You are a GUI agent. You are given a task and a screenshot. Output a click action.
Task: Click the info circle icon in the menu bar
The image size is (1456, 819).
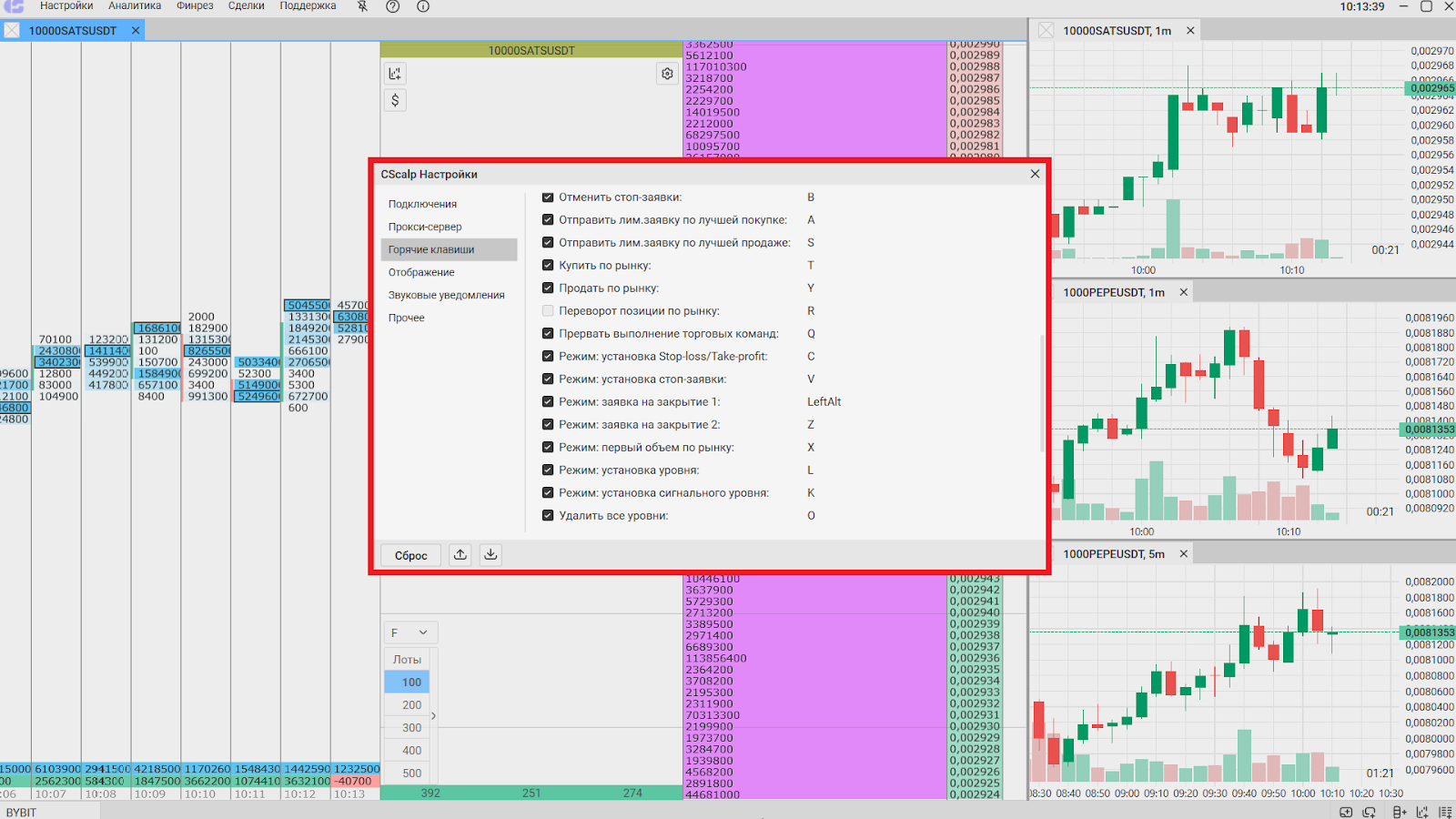pos(423,6)
